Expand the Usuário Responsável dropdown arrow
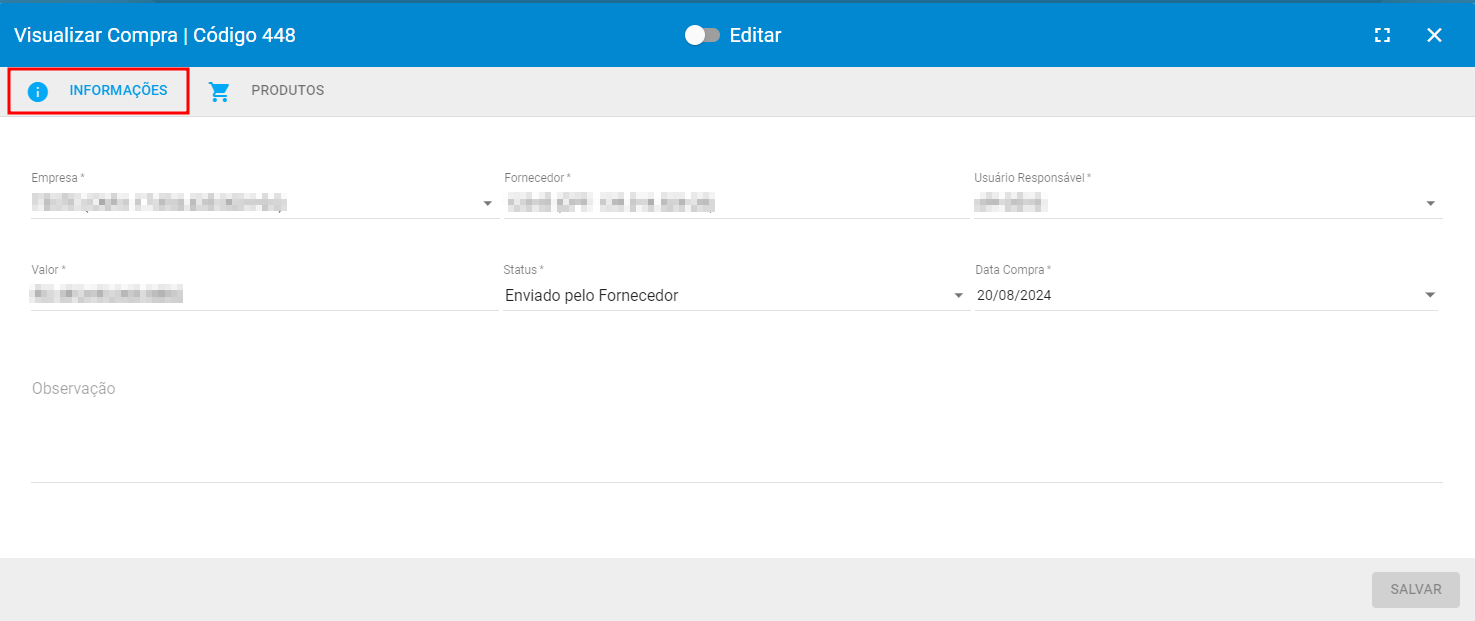Screen dimensions: 1475x621 point(1430,204)
